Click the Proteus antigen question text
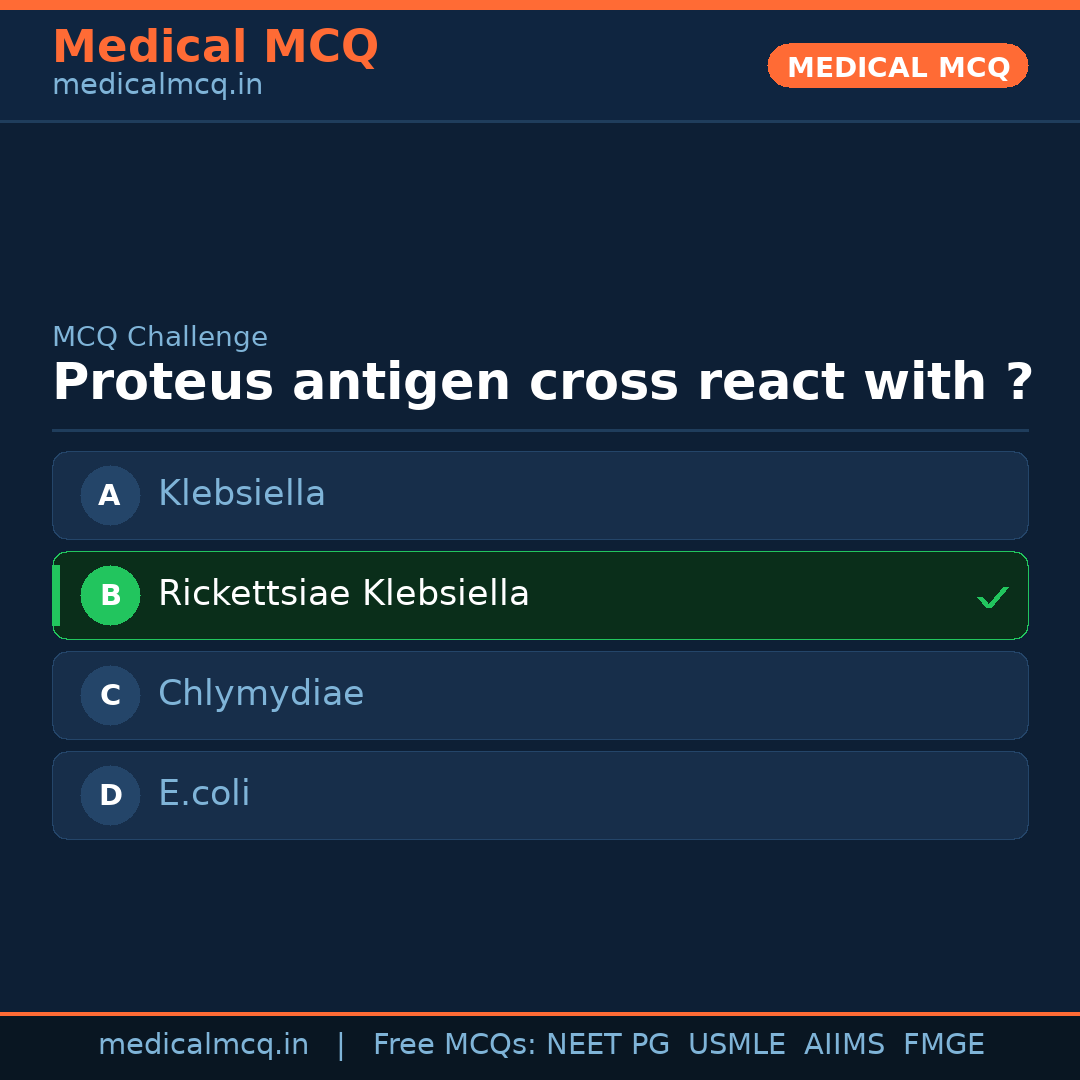The width and height of the screenshot is (1080, 1080). [x=542, y=383]
